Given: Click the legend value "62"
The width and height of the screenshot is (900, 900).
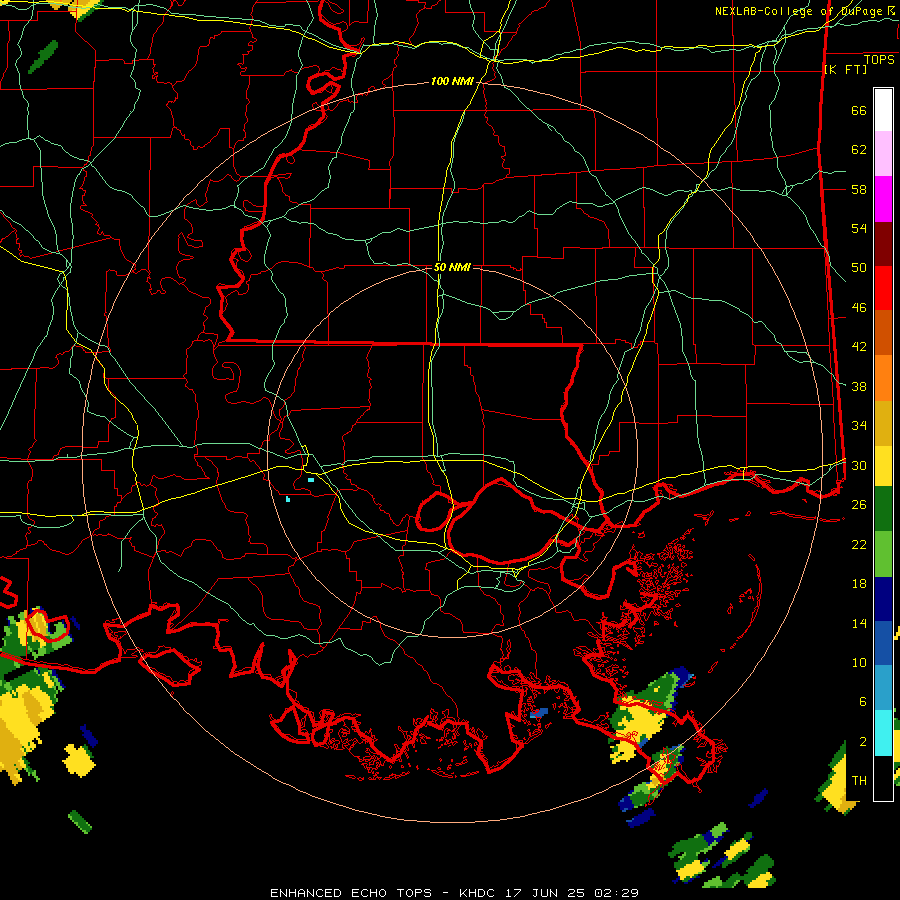Looking at the screenshot, I should [859, 150].
